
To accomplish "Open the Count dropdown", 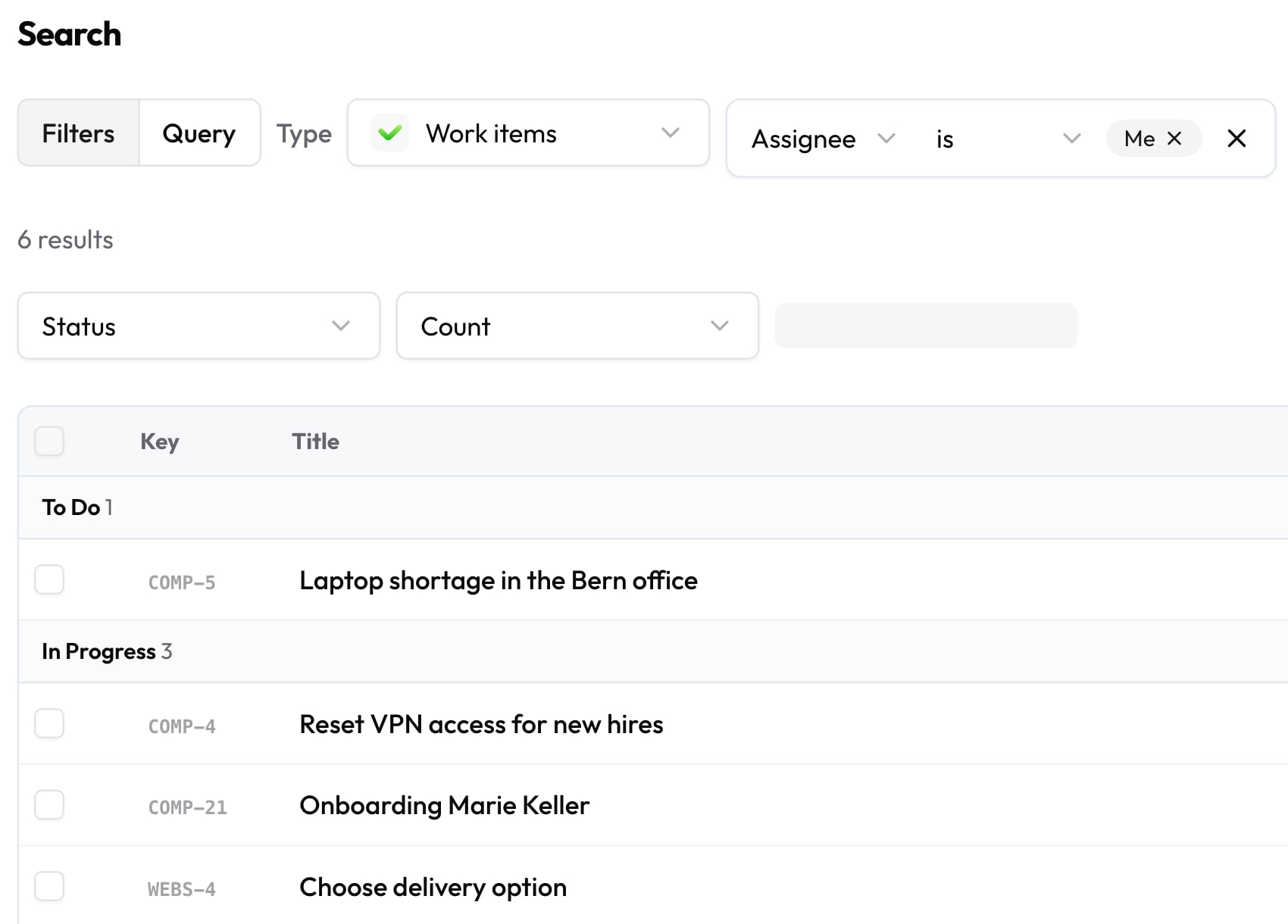I will pos(577,326).
